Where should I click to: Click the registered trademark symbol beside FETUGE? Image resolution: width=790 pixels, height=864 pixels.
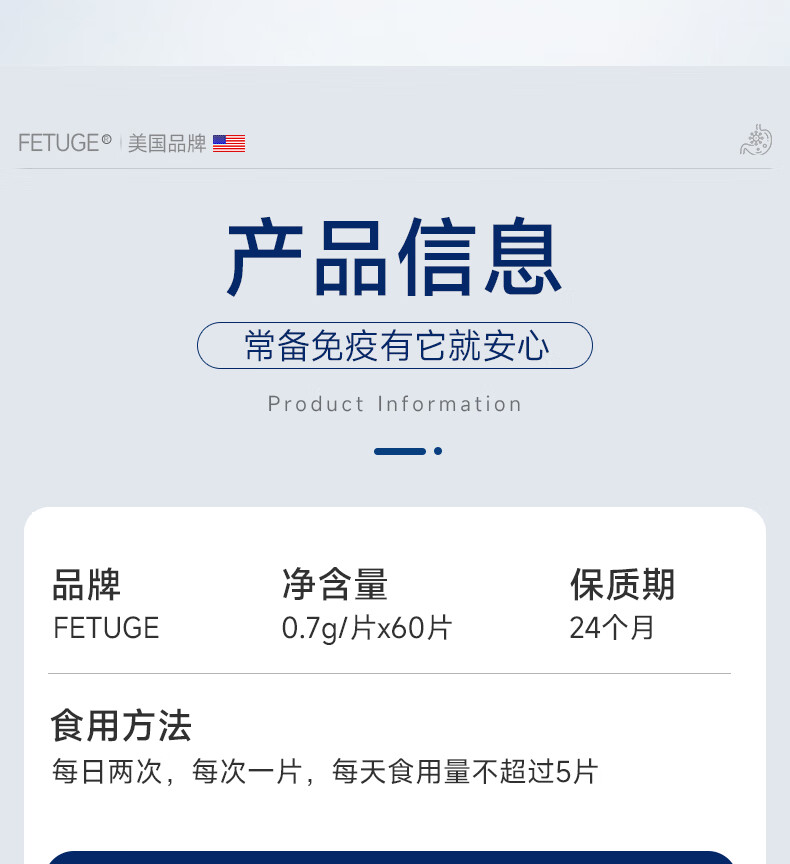(106, 138)
